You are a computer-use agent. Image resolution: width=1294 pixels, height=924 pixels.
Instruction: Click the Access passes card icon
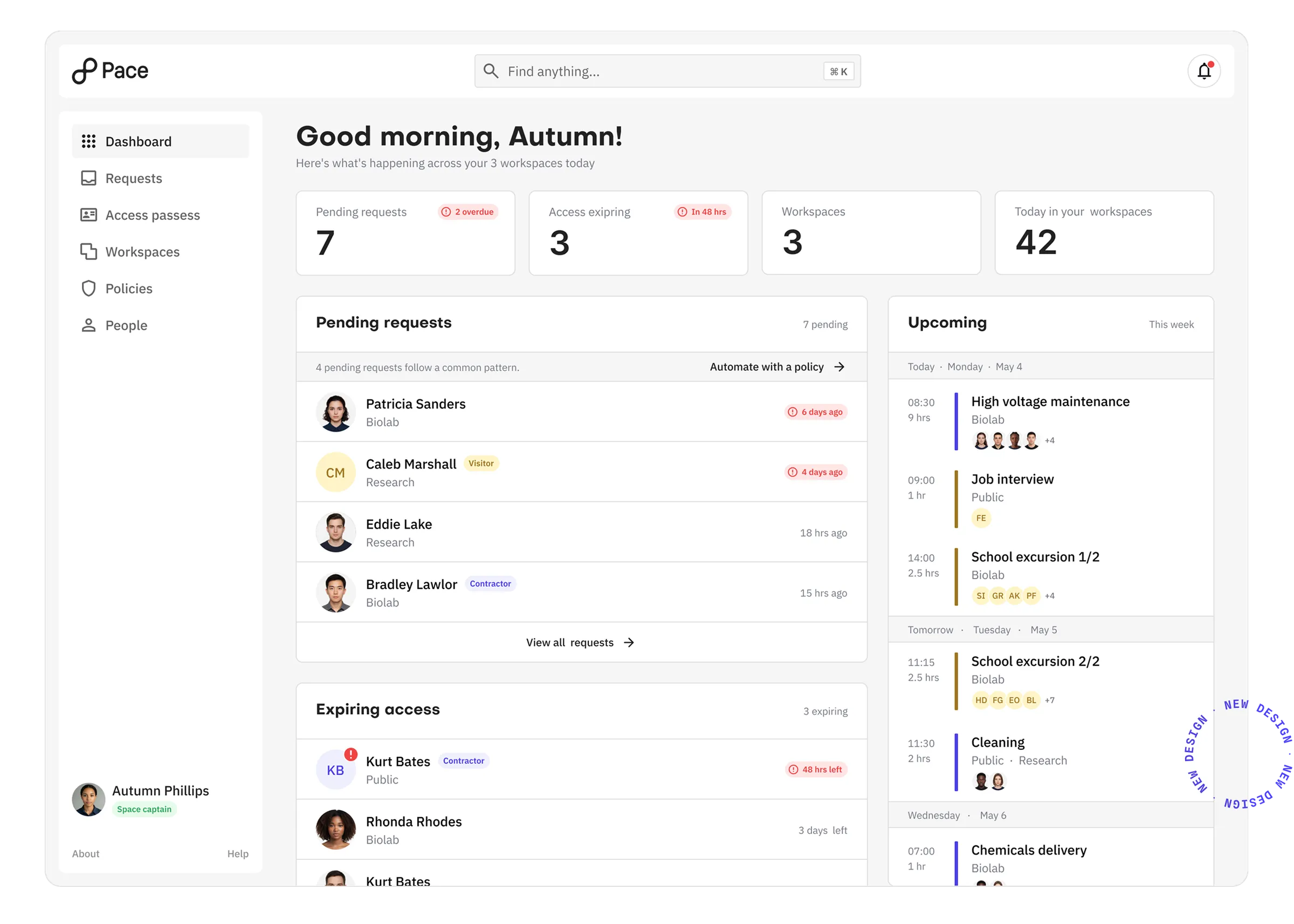click(x=88, y=215)
